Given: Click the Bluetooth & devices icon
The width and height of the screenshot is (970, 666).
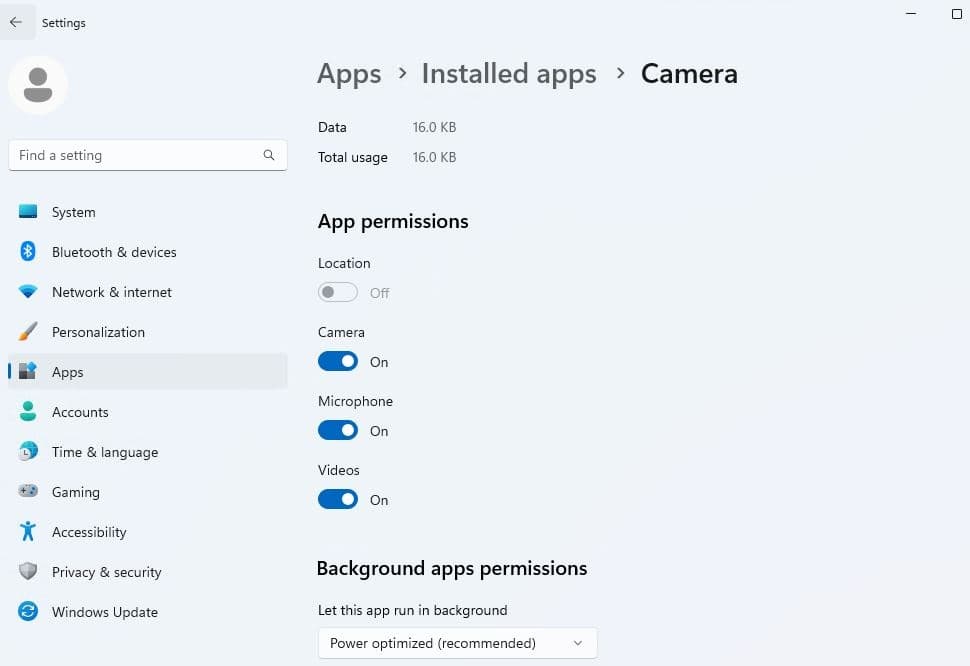Looking at the screenshot, I should pos(28,252).
